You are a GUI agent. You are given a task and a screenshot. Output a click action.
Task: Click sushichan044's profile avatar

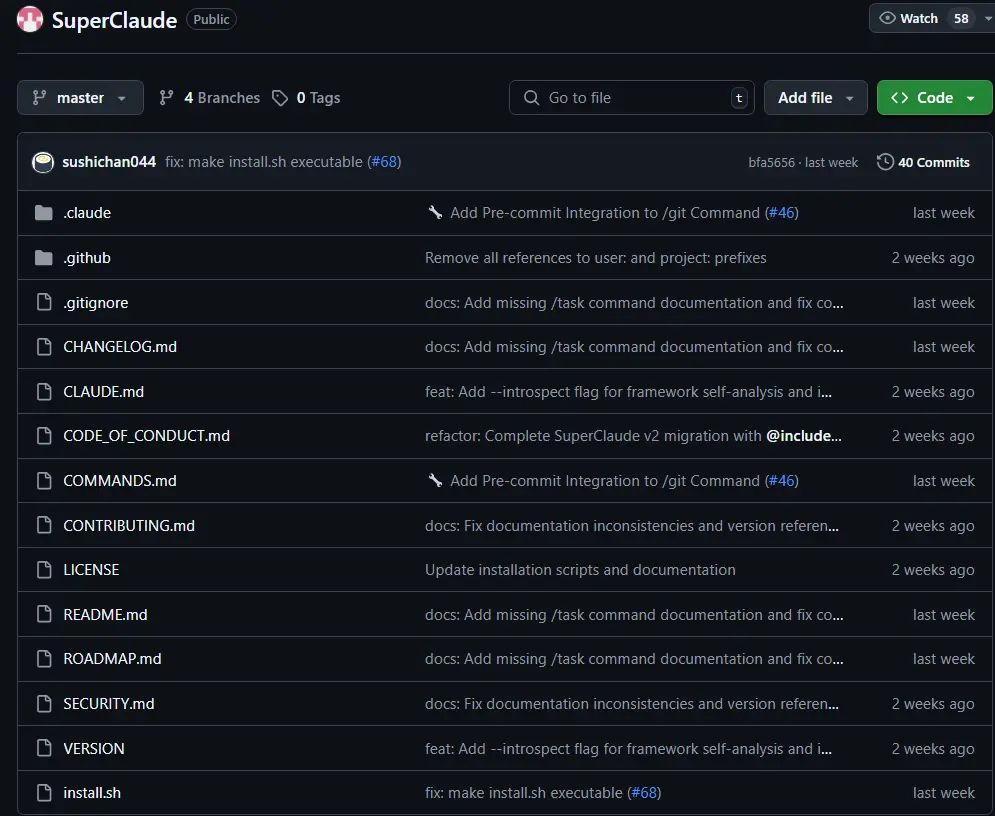[x=43, y=162]
